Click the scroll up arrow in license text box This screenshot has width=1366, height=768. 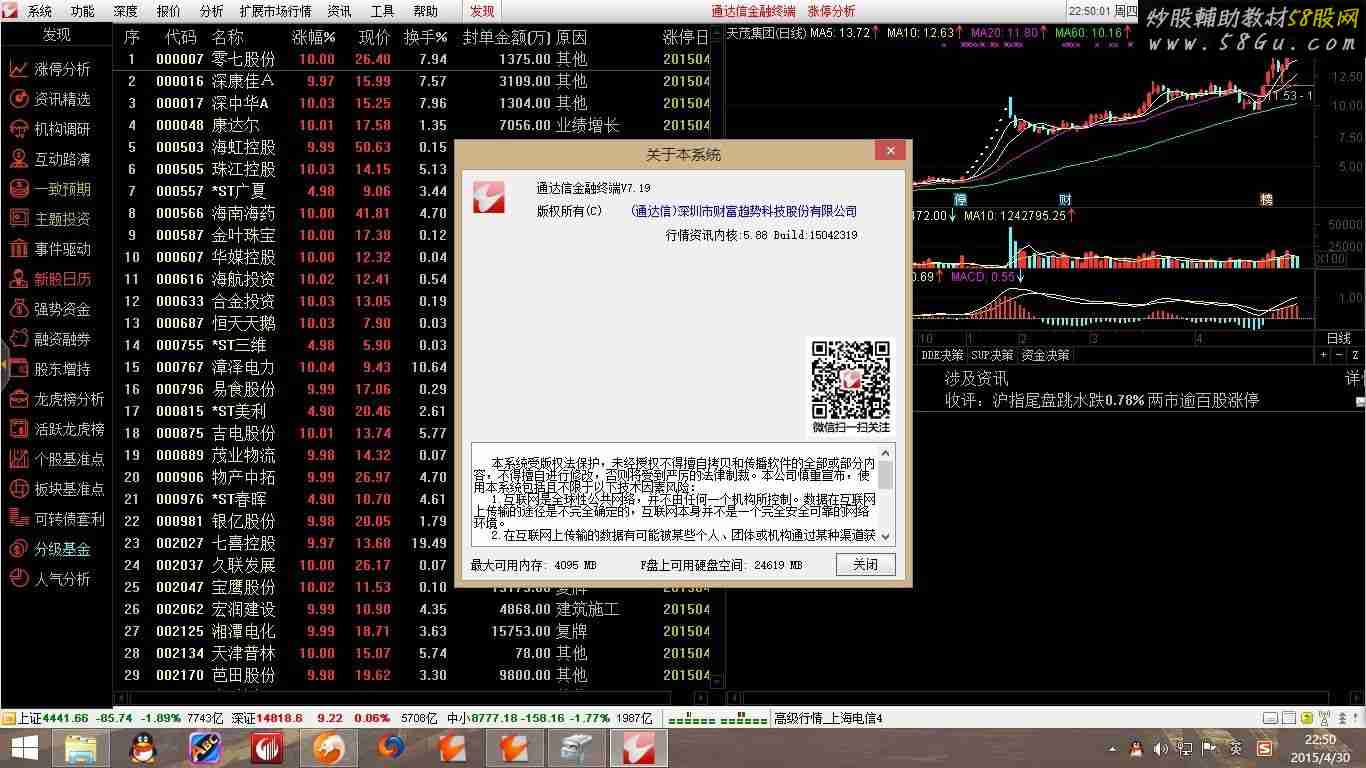tap(885, 453)
